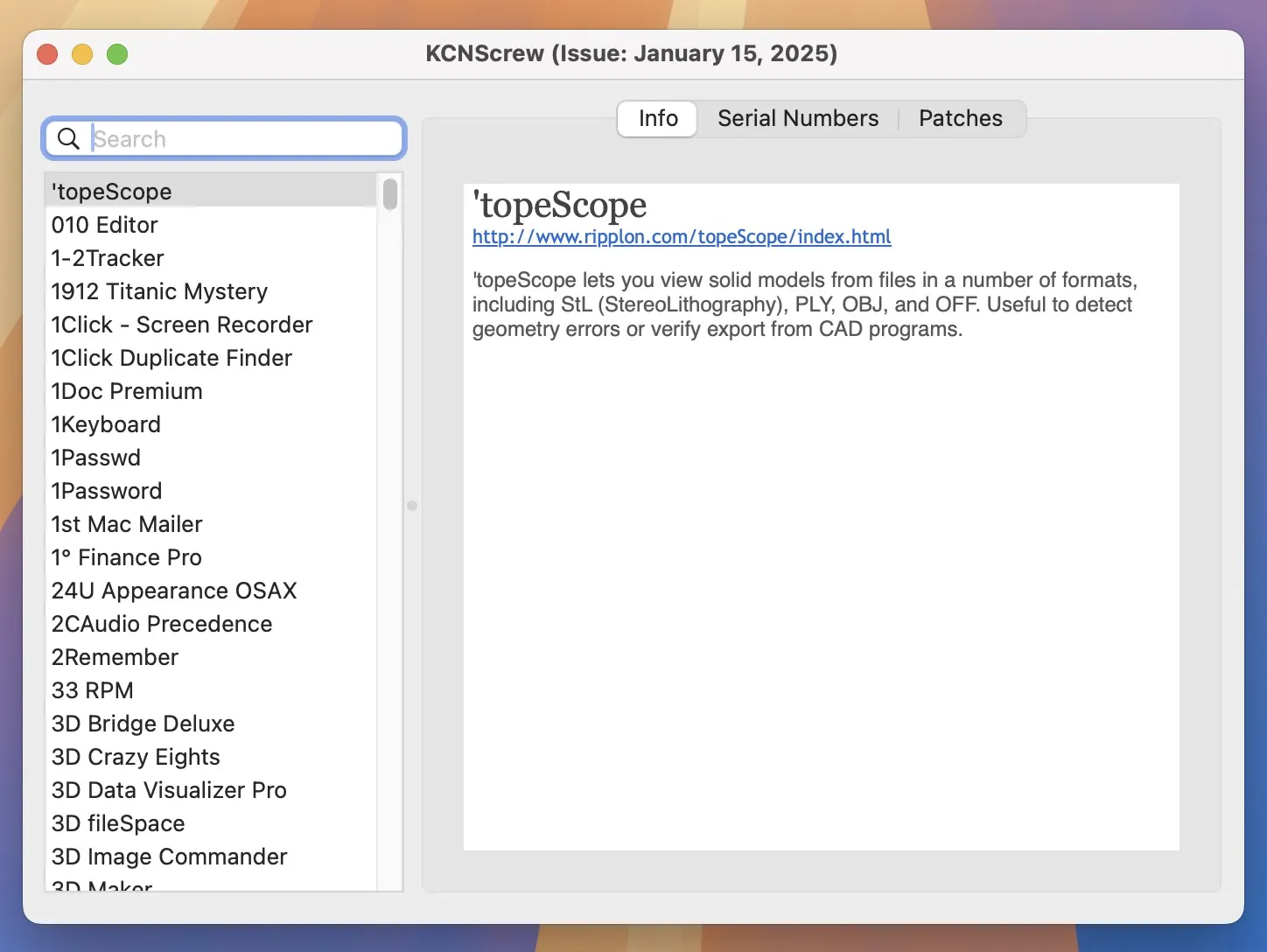Select the 2Remember entry
This screenshot has height=952, width=1267.
coord(211,656)
